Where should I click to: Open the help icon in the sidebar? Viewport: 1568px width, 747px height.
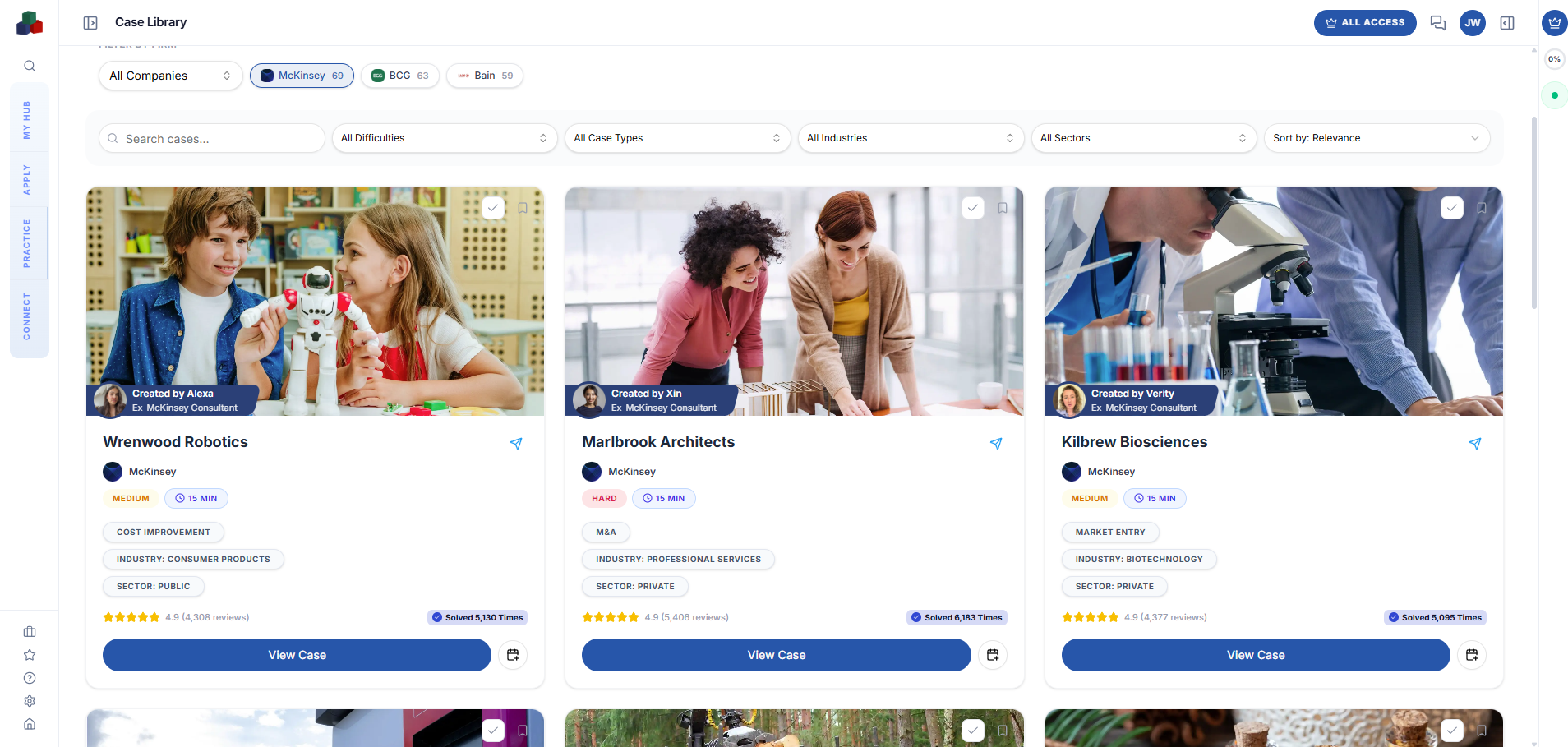click(30, 678)
